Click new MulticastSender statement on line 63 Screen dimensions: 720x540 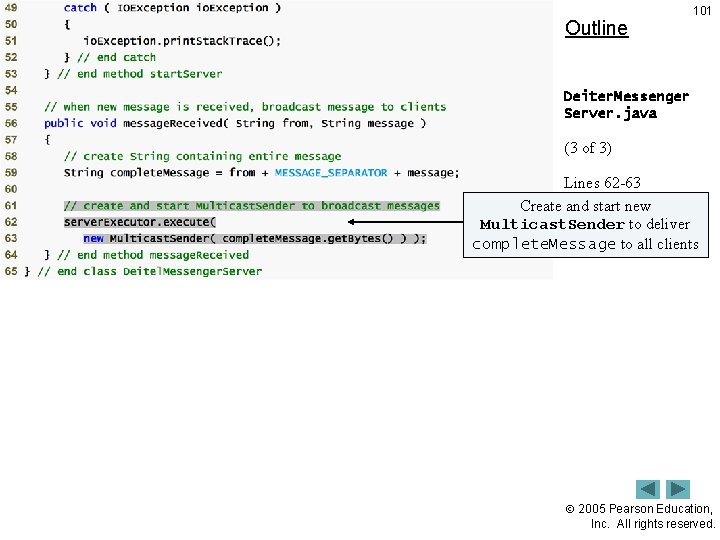[255, 239]
